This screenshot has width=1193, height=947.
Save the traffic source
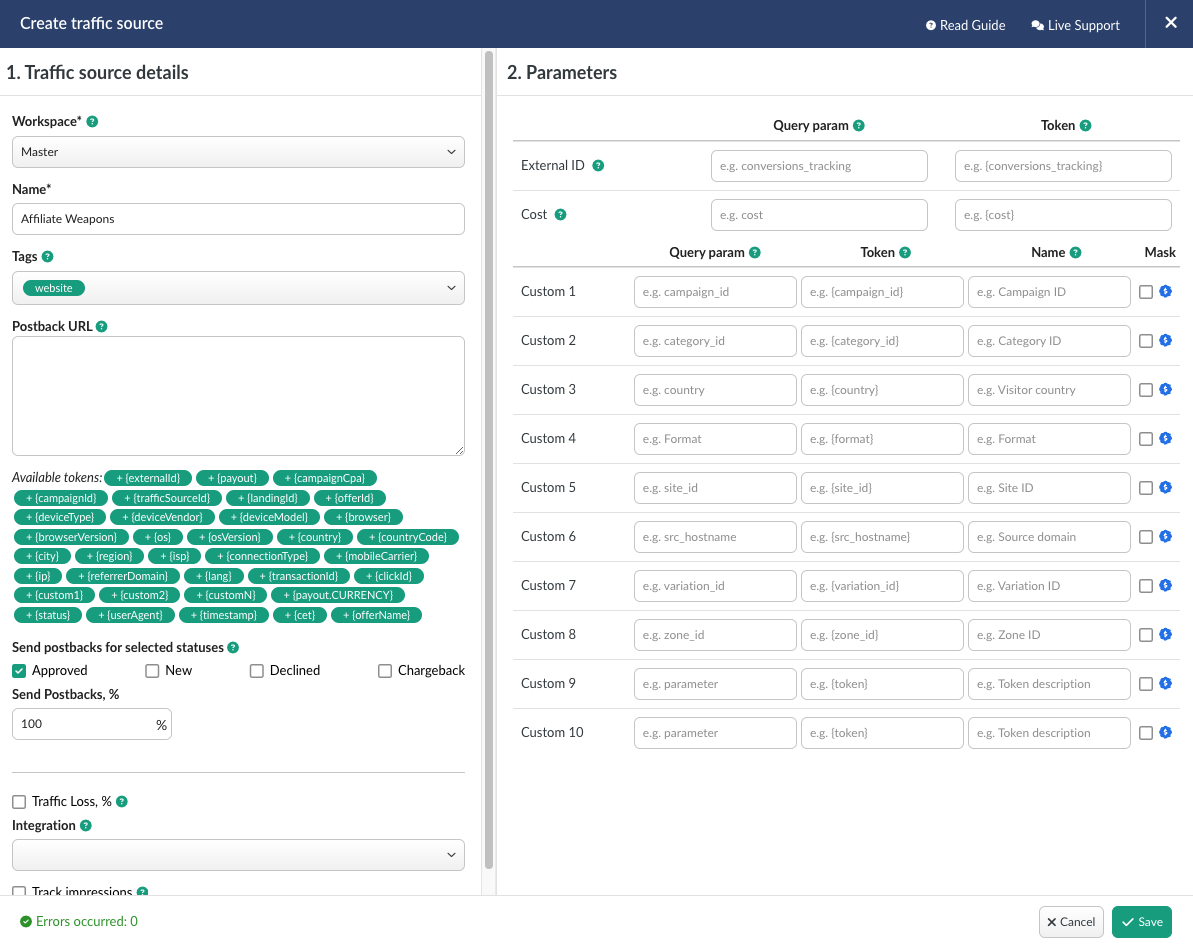pos(1141,922)
